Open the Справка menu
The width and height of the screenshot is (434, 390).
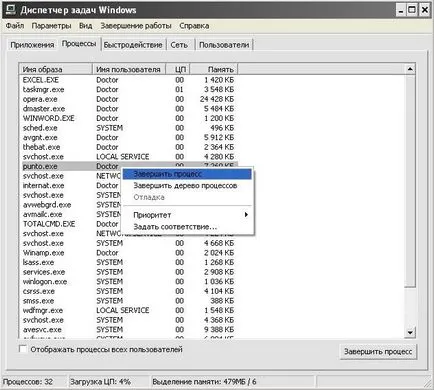(194, 26)
